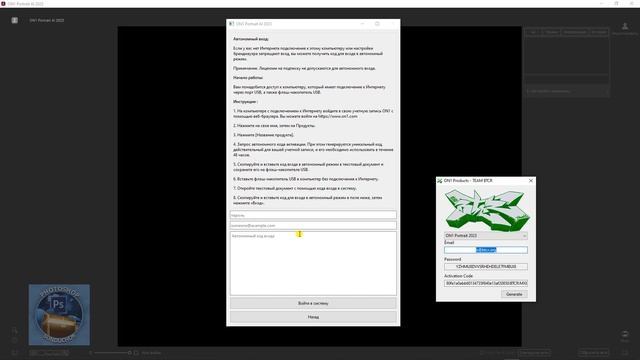
Task: Focus the offline login code text area
Action: tap(313, 263)
